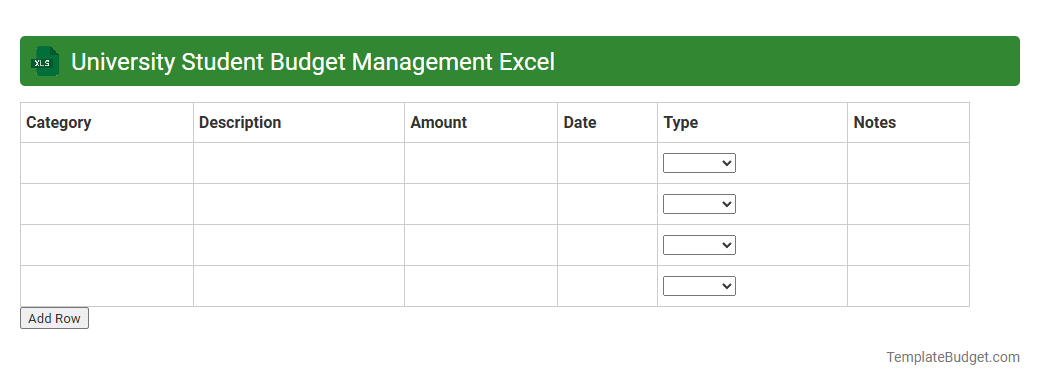This screenshot has width=1040, height=386.
Task: Open the Type dropdown in third row
Action: pyautogui.click(x=699, y=245)
